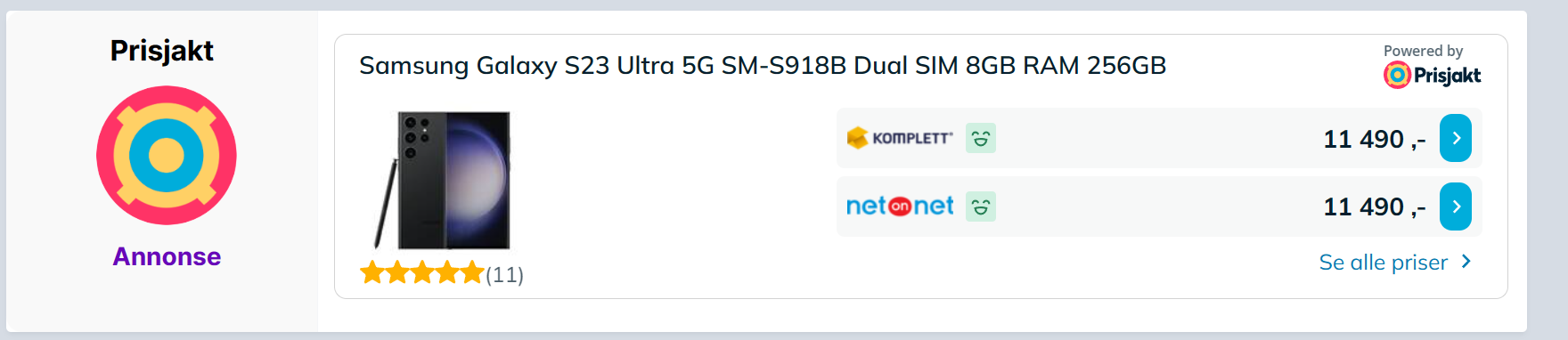Image resolution: width=1568 pixels, height=340 pixels.
Task: Click the large Prisjakt target logo
Action: click(167, 155)
